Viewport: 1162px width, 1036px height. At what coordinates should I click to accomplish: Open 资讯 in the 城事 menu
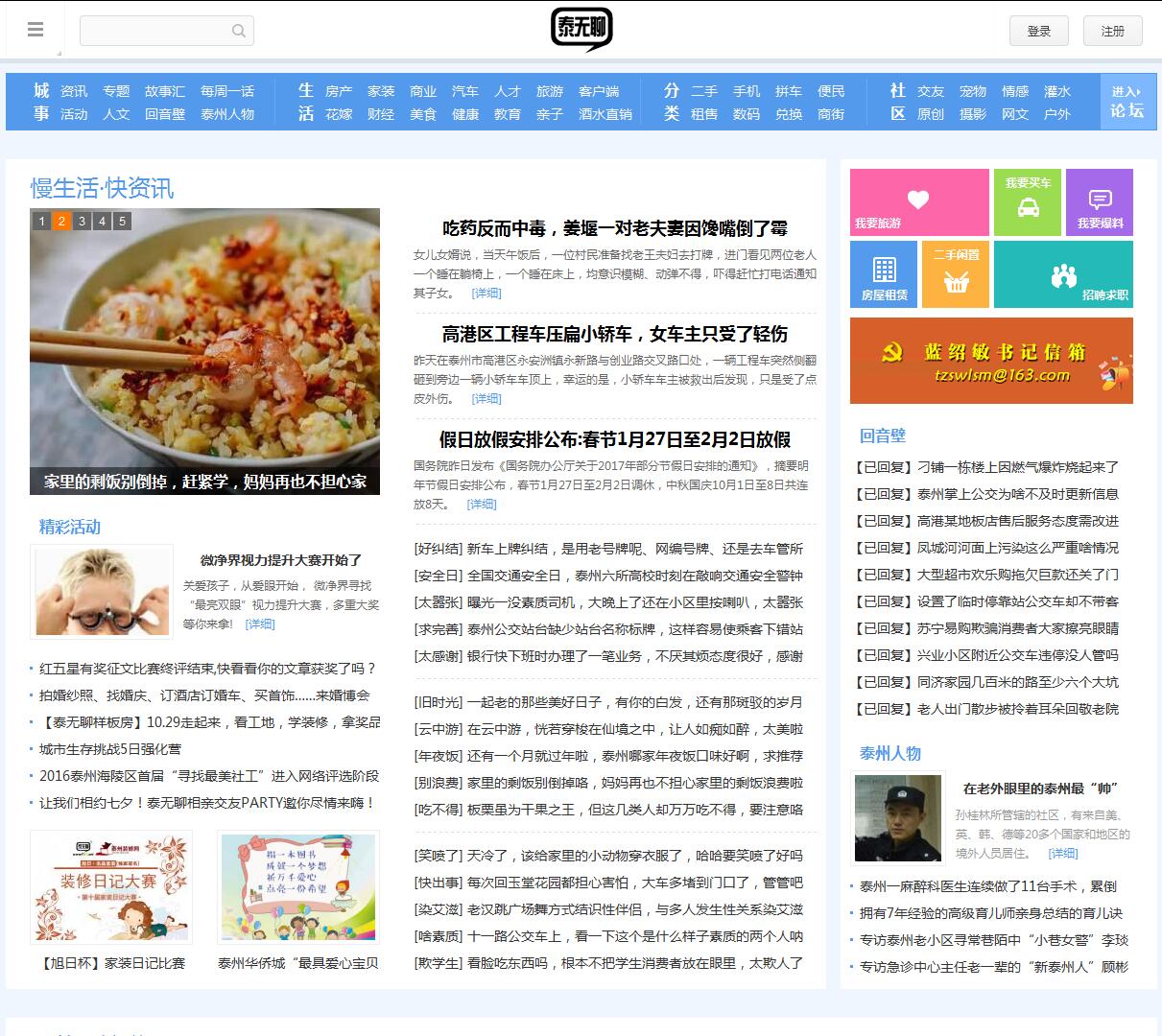74,91
